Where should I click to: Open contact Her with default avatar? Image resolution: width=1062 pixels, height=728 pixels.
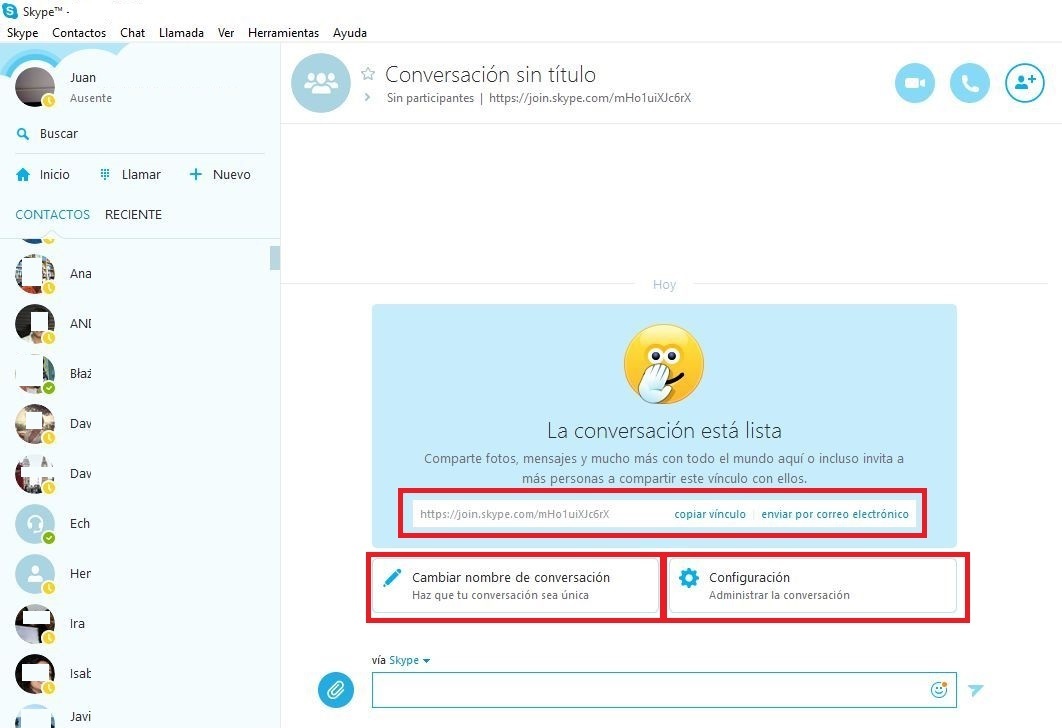[x=35, y=574]
